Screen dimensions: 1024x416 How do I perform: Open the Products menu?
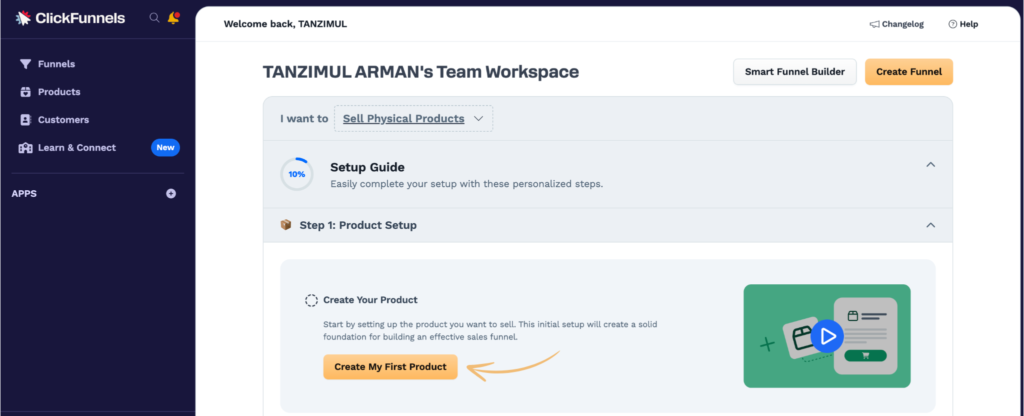coord(59,92)
